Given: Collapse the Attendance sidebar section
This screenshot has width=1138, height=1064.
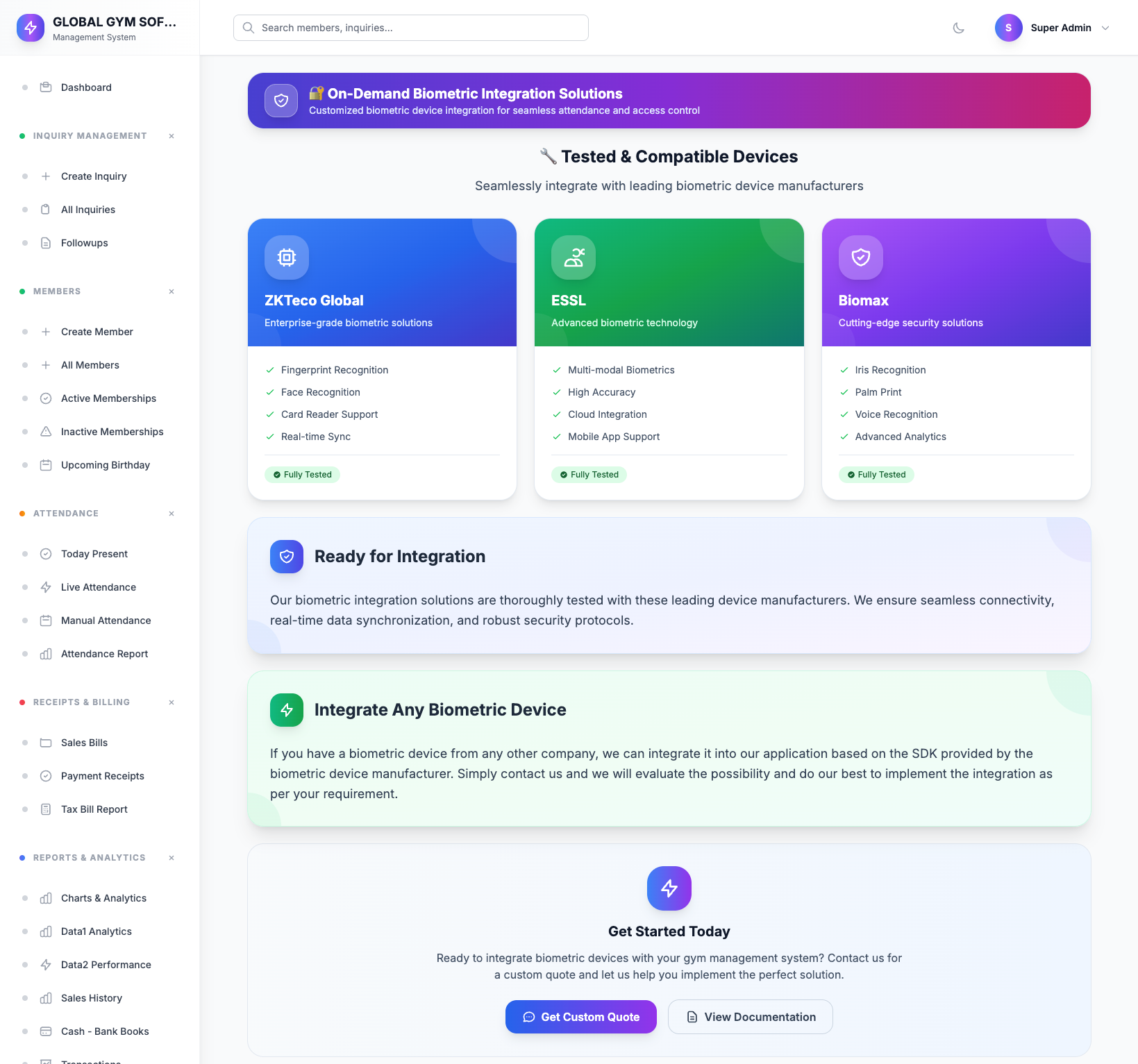Looking at the screenshot, I should pos(171,514).
